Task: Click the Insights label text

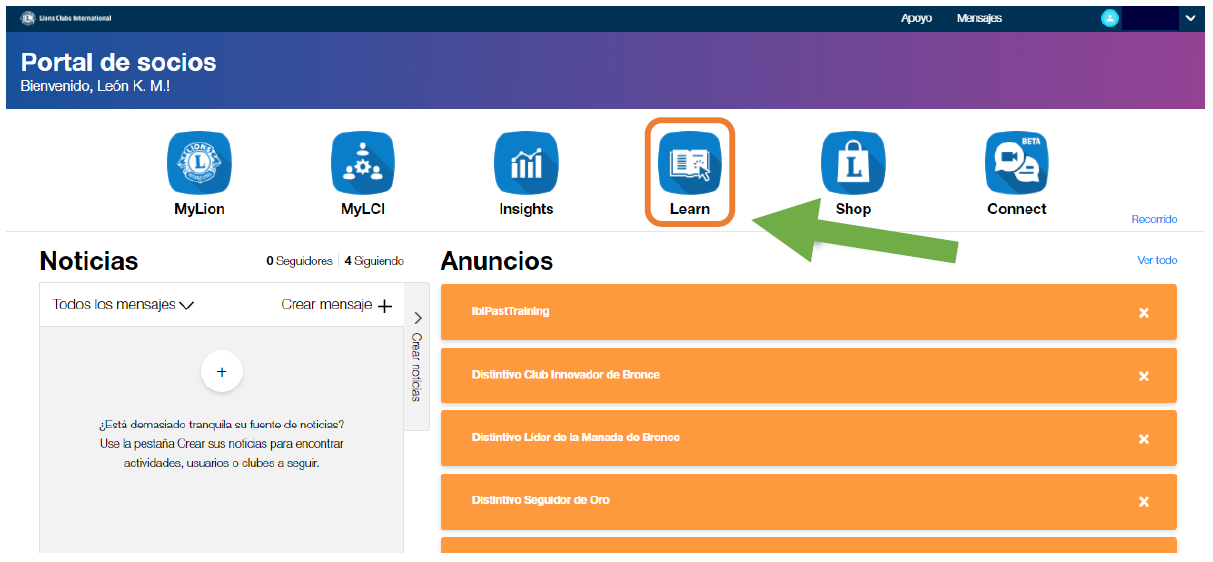Action: [x=526, y=209]
